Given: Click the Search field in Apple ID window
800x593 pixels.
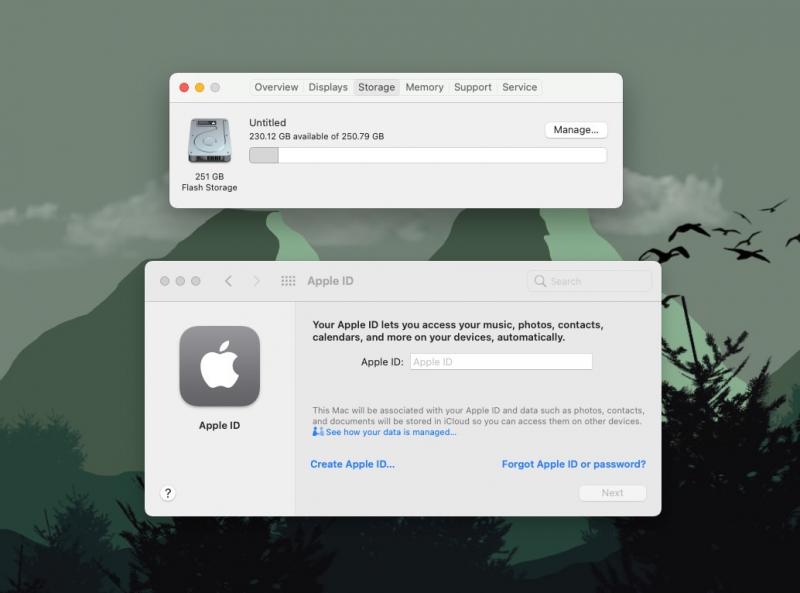Looking at the screenshot, I should pyautogui.click(x=589, y=281).
